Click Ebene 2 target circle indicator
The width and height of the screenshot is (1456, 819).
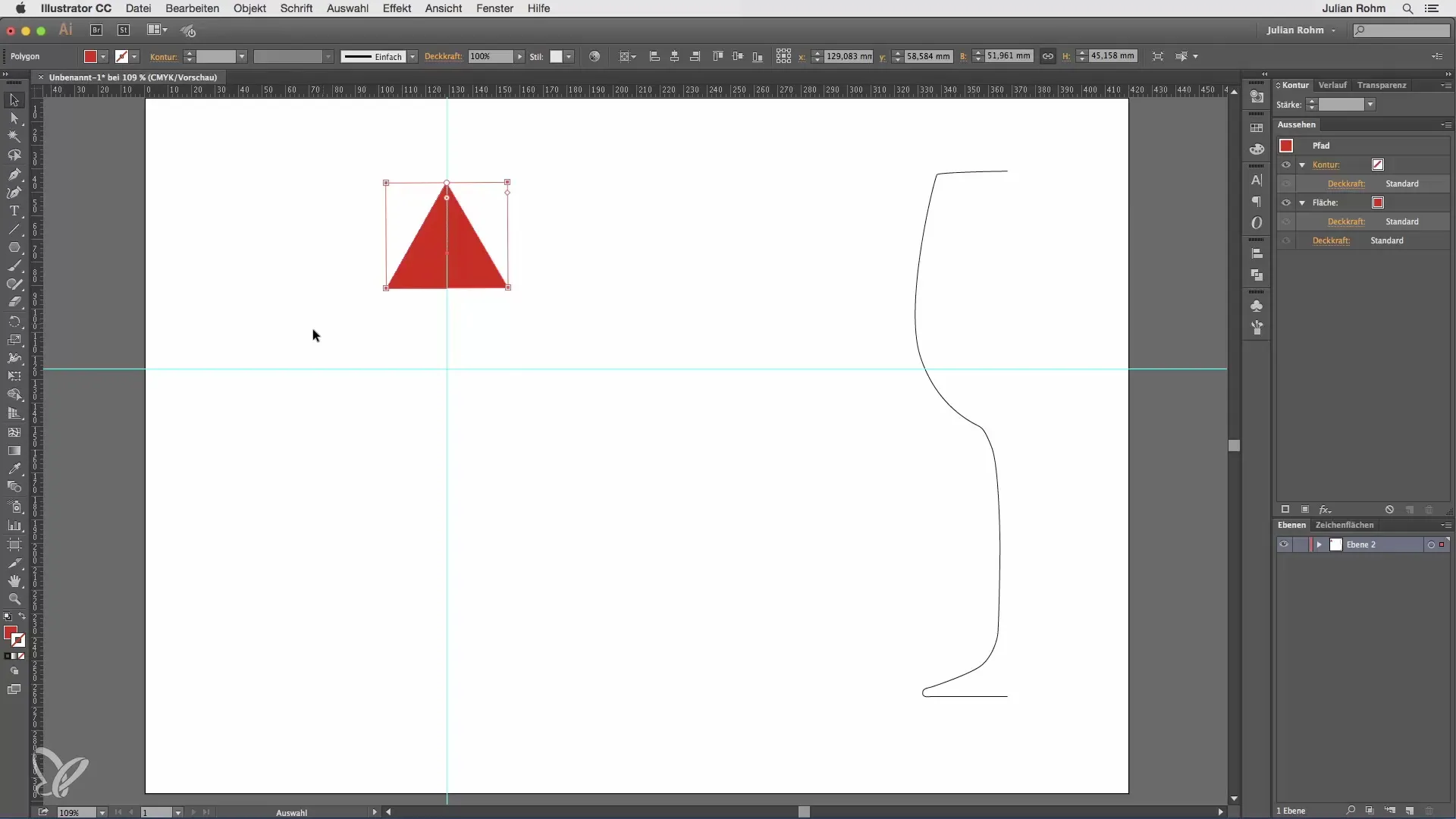(x=1431, y=544)
